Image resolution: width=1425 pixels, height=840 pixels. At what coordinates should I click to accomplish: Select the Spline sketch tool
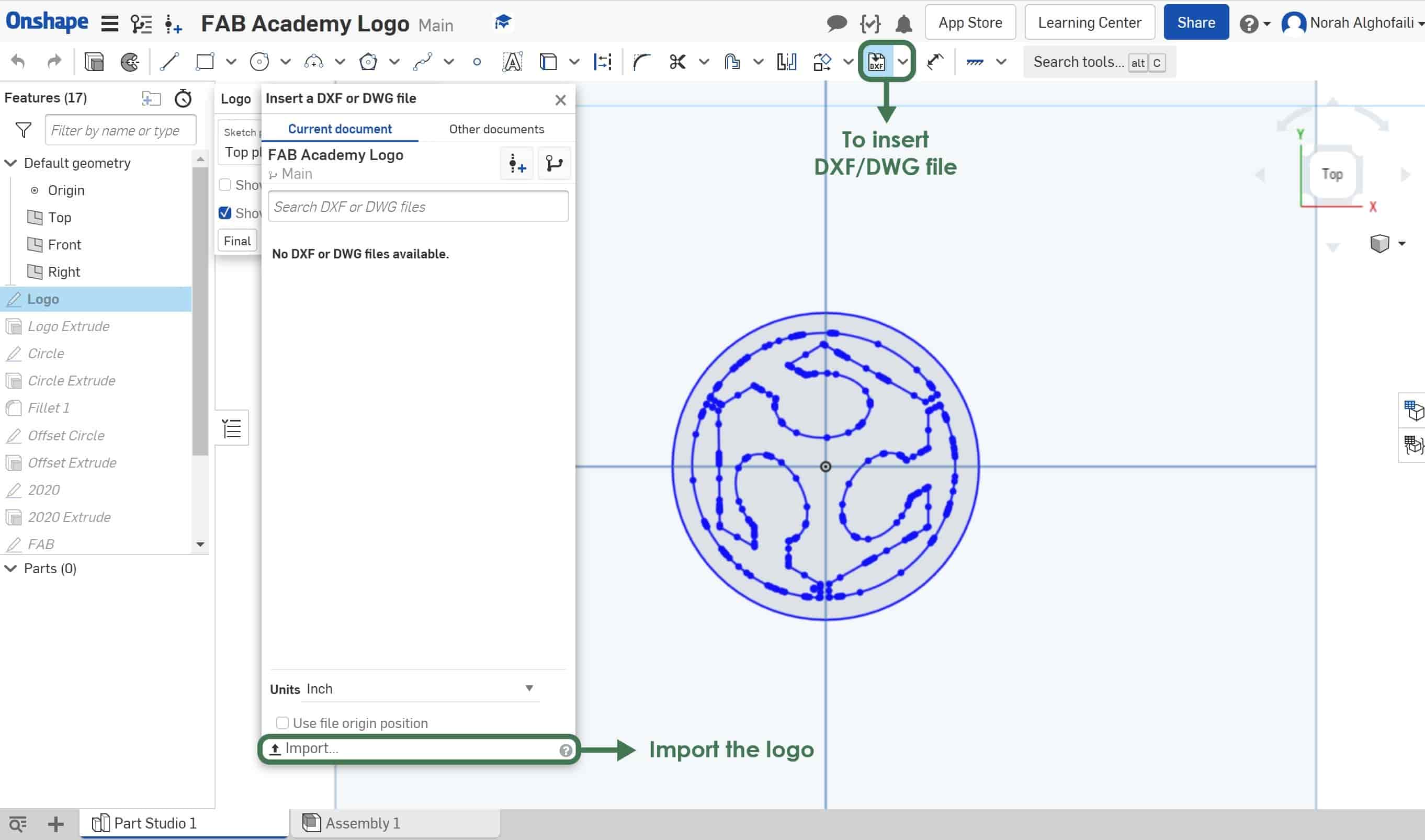point(422,61)
